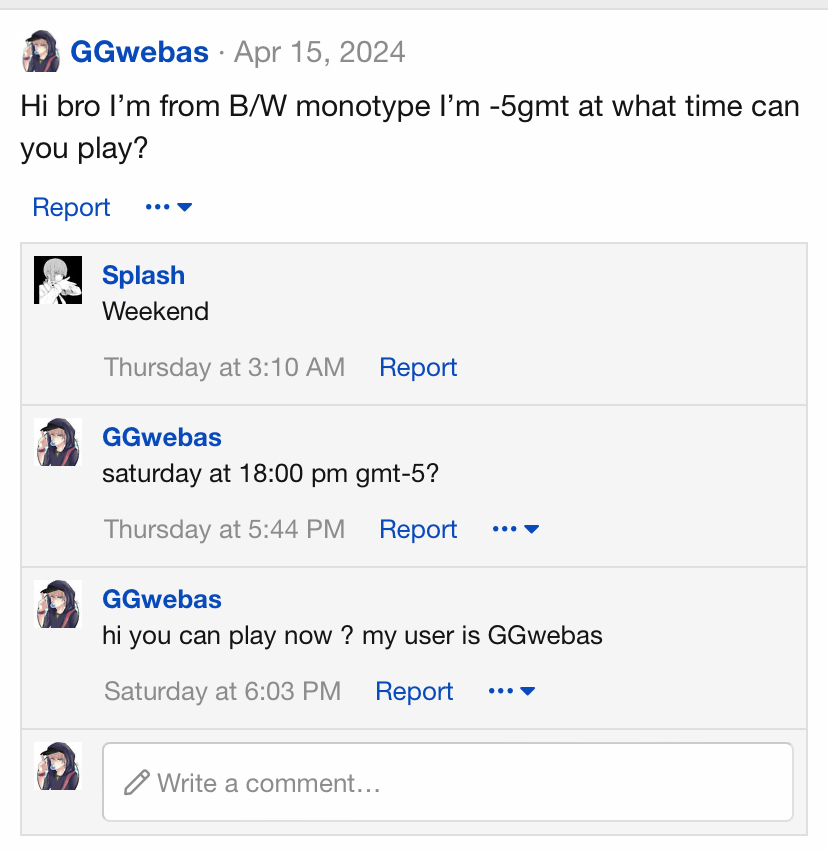
Task: Click GGwebas avatar on the 'saturday at 18:00' comment
Action: [x=58, y=442]
